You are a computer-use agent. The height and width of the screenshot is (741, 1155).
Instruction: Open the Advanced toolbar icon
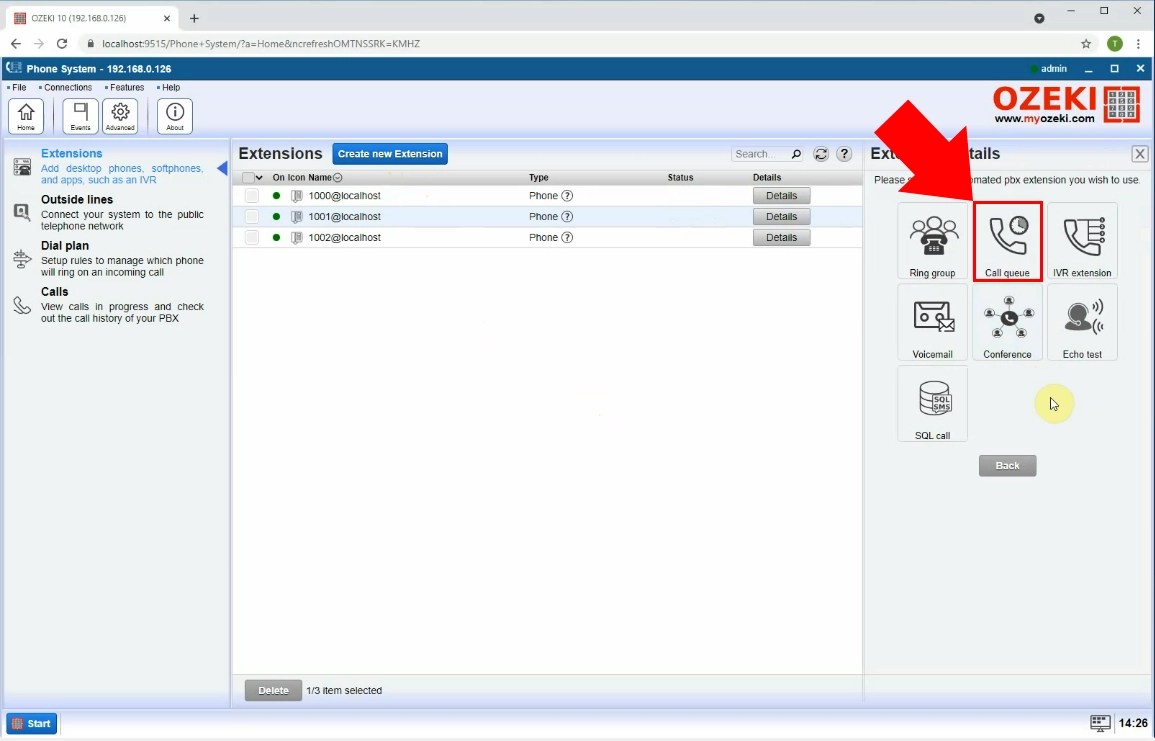point(120,114)
